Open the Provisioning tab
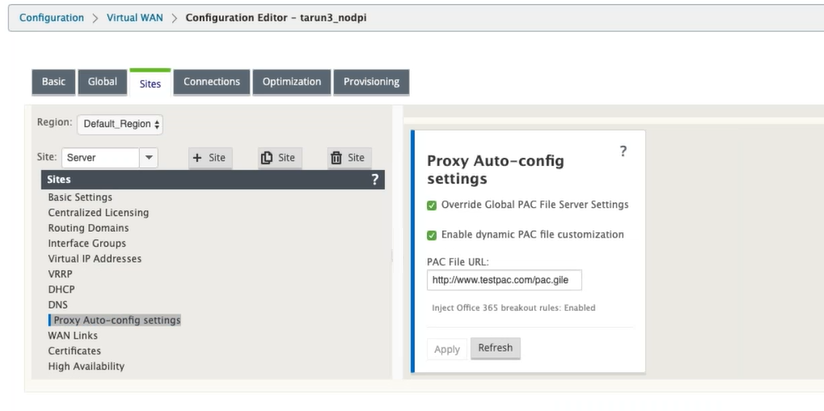 (371, 82)
